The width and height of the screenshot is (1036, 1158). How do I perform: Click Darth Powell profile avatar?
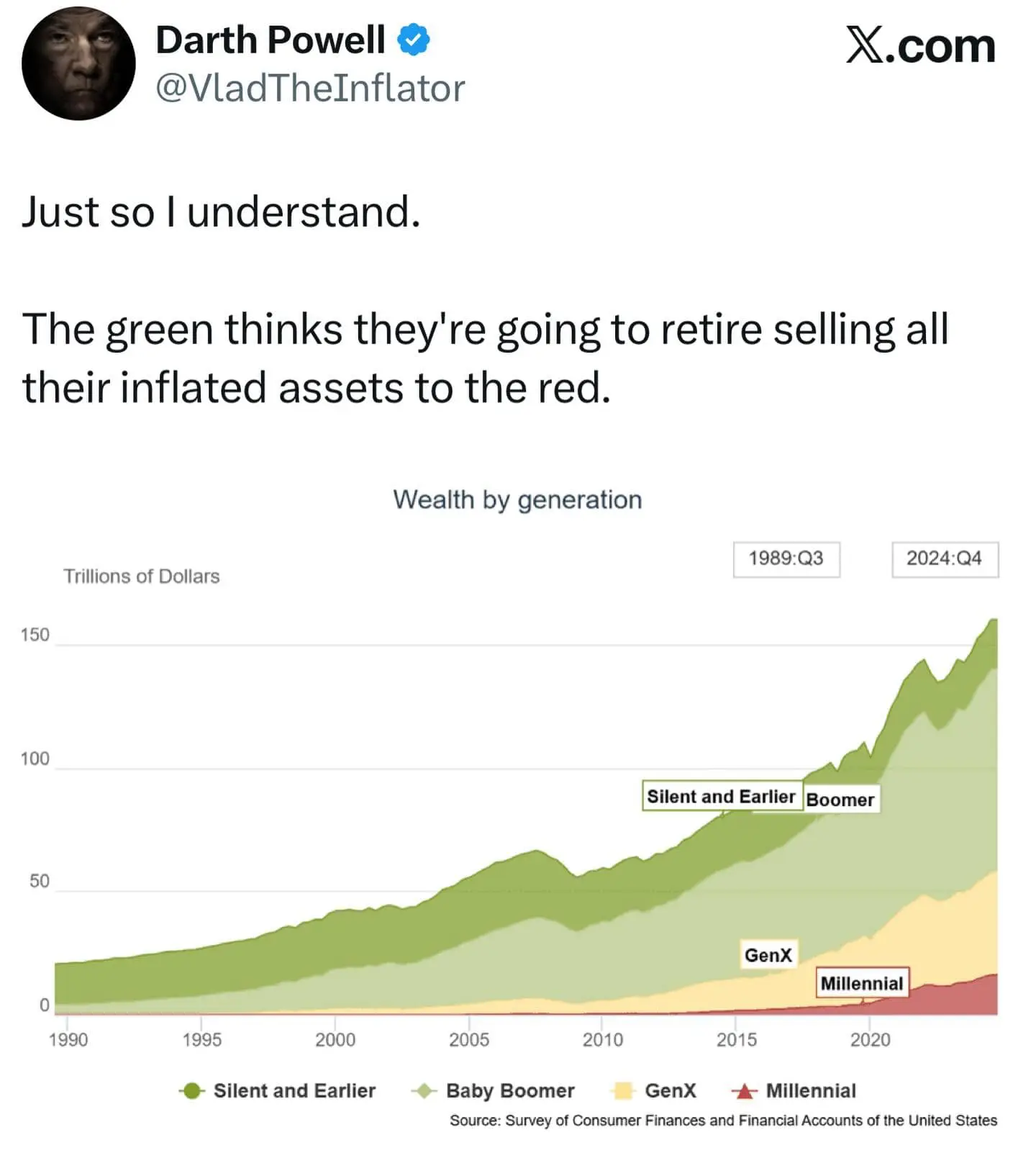(78, 63)
